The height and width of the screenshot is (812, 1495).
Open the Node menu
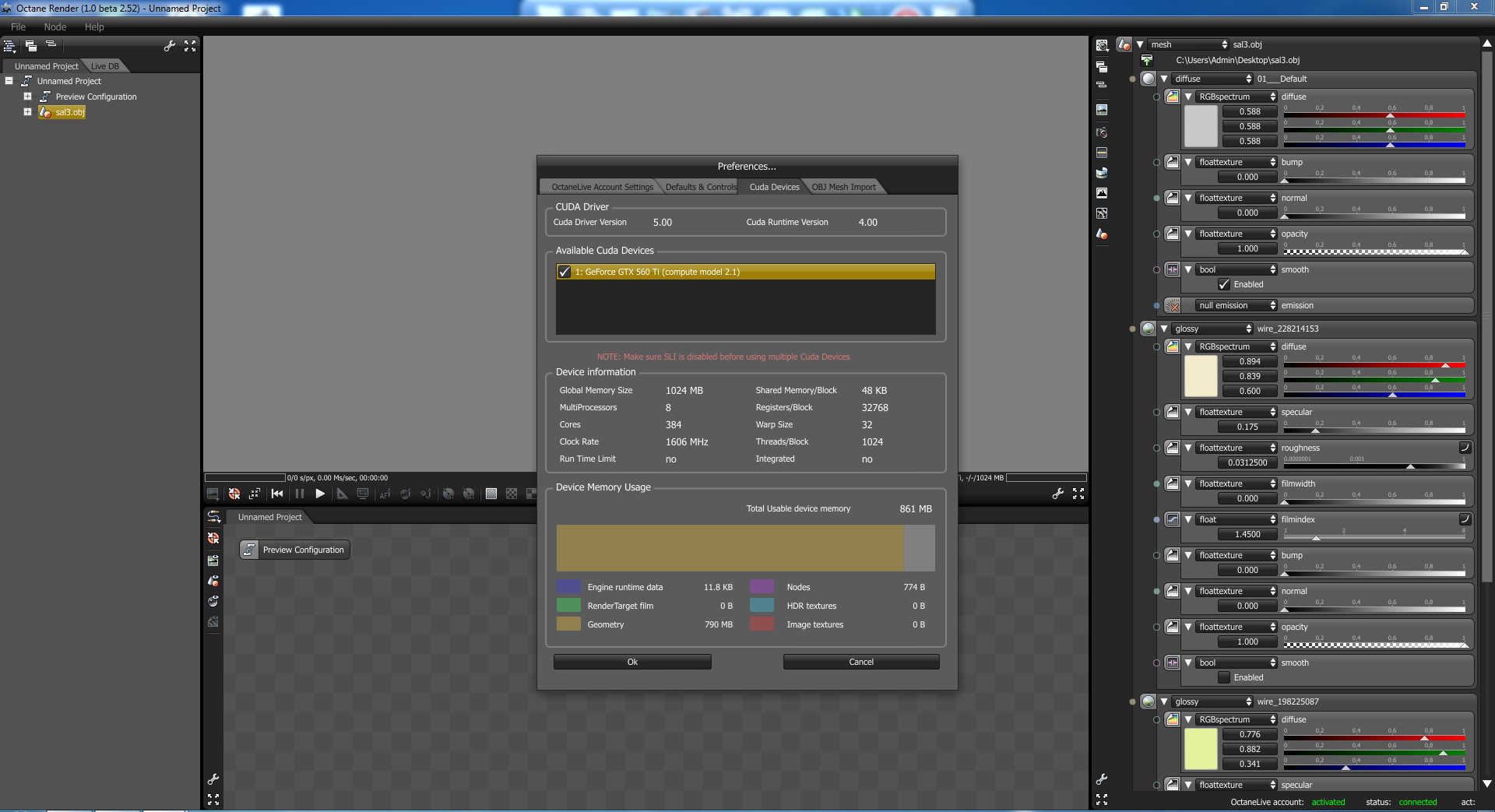(55, 26)
